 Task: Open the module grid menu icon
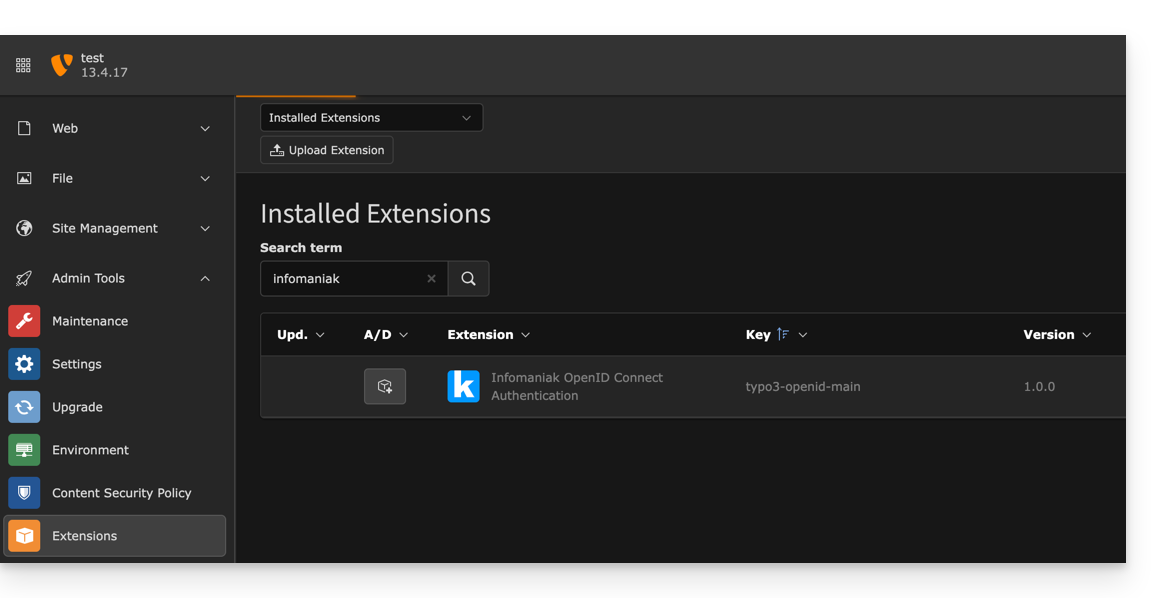[x=24, y=65]
